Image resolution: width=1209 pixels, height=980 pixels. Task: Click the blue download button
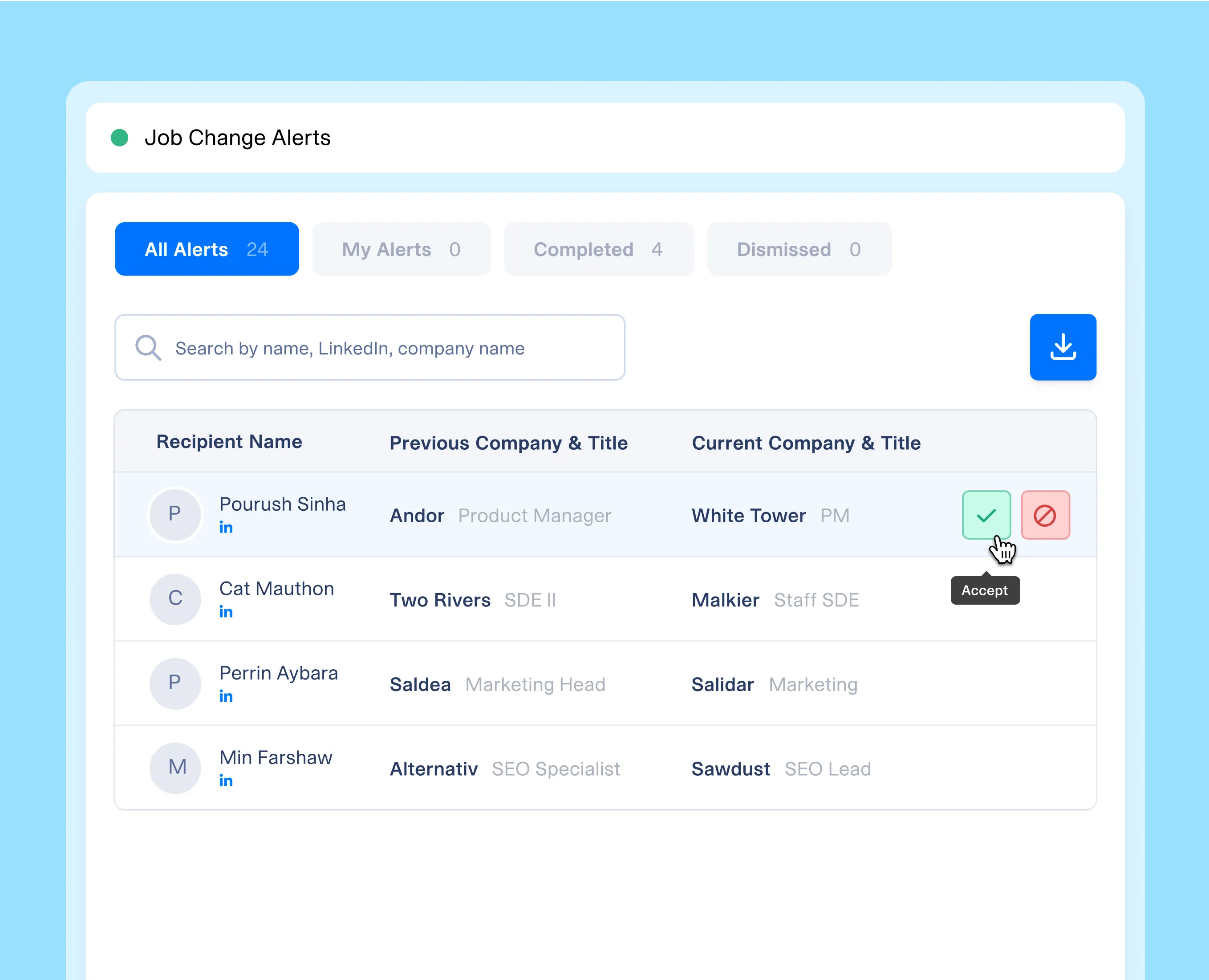pyautogui.click(x=1062, y=347)
